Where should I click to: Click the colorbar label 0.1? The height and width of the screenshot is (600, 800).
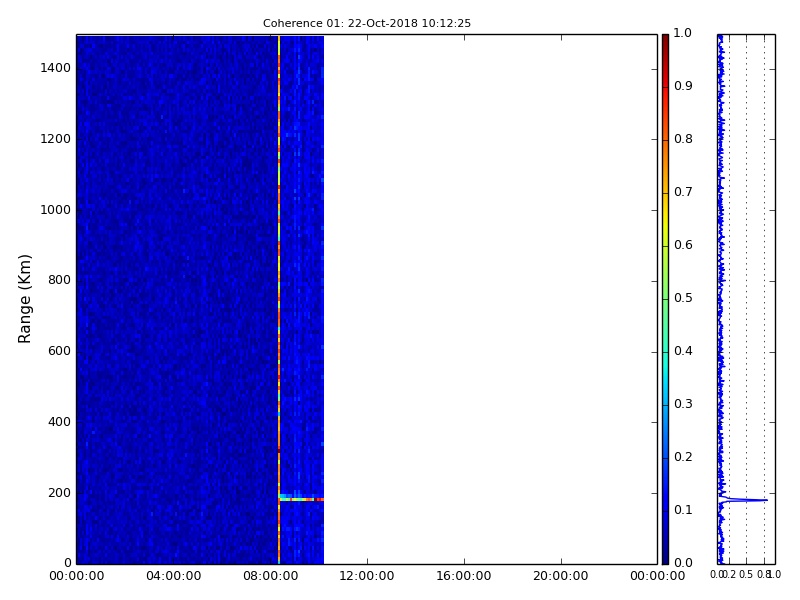683,510
